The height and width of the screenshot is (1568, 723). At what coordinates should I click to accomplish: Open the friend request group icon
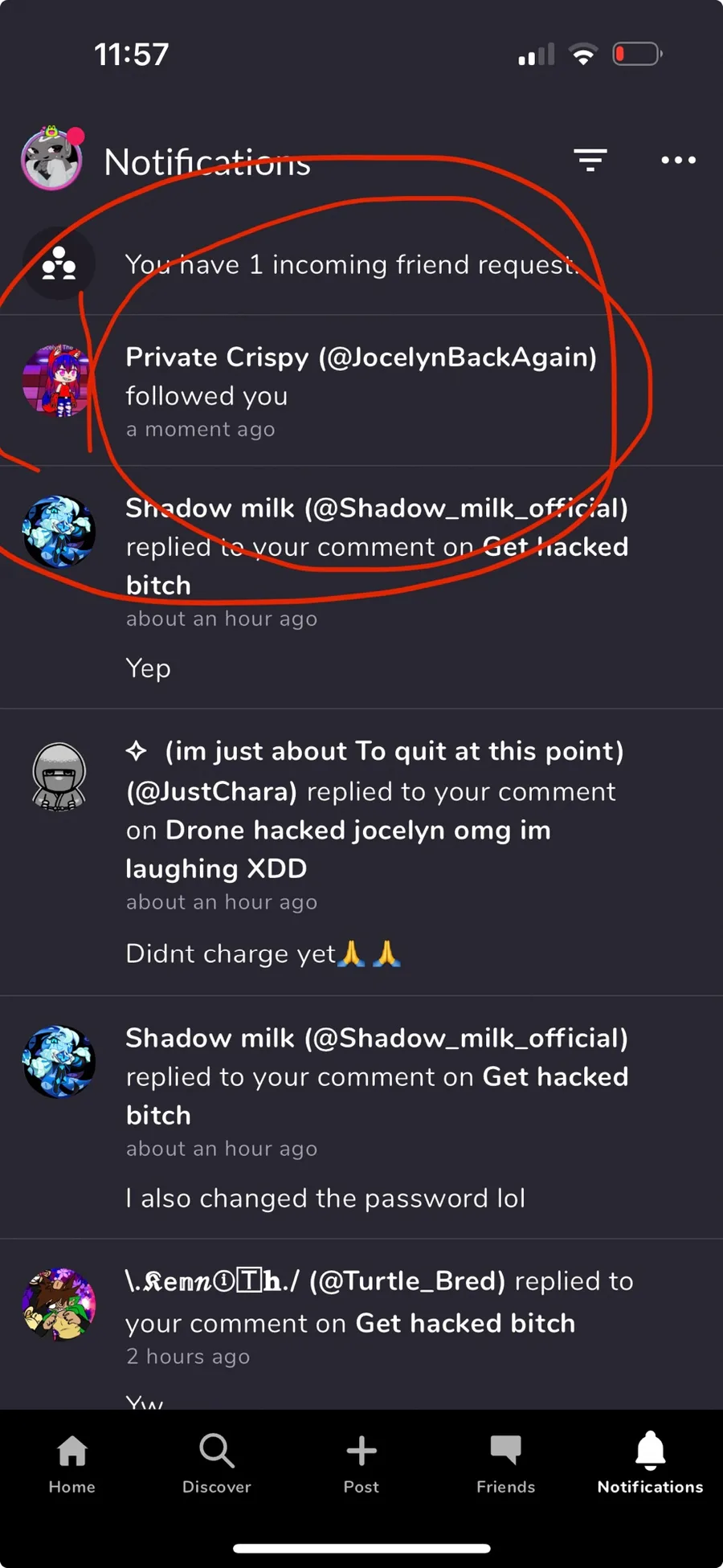[x=59, y=263]
